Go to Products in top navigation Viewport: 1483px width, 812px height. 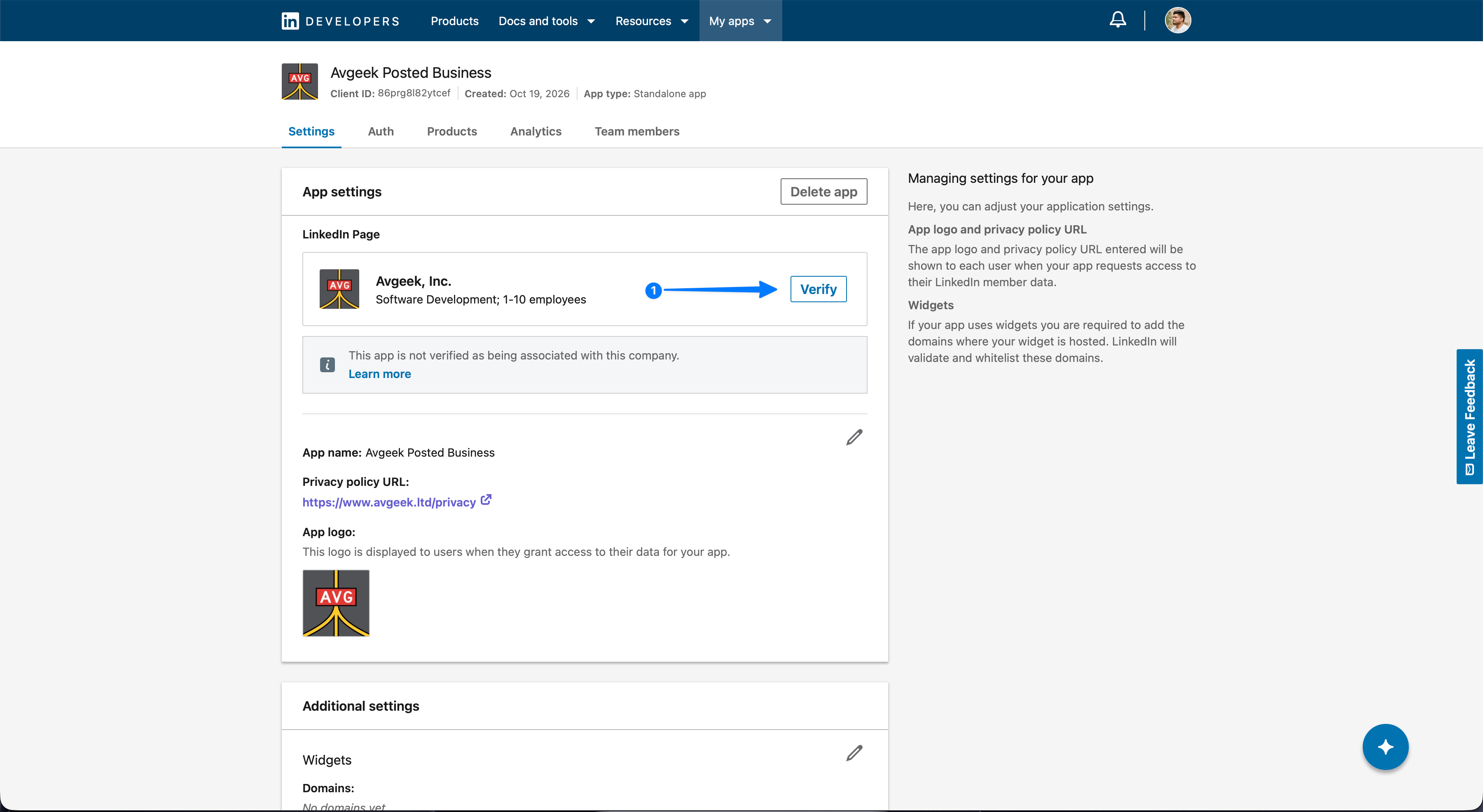point(454,21)
